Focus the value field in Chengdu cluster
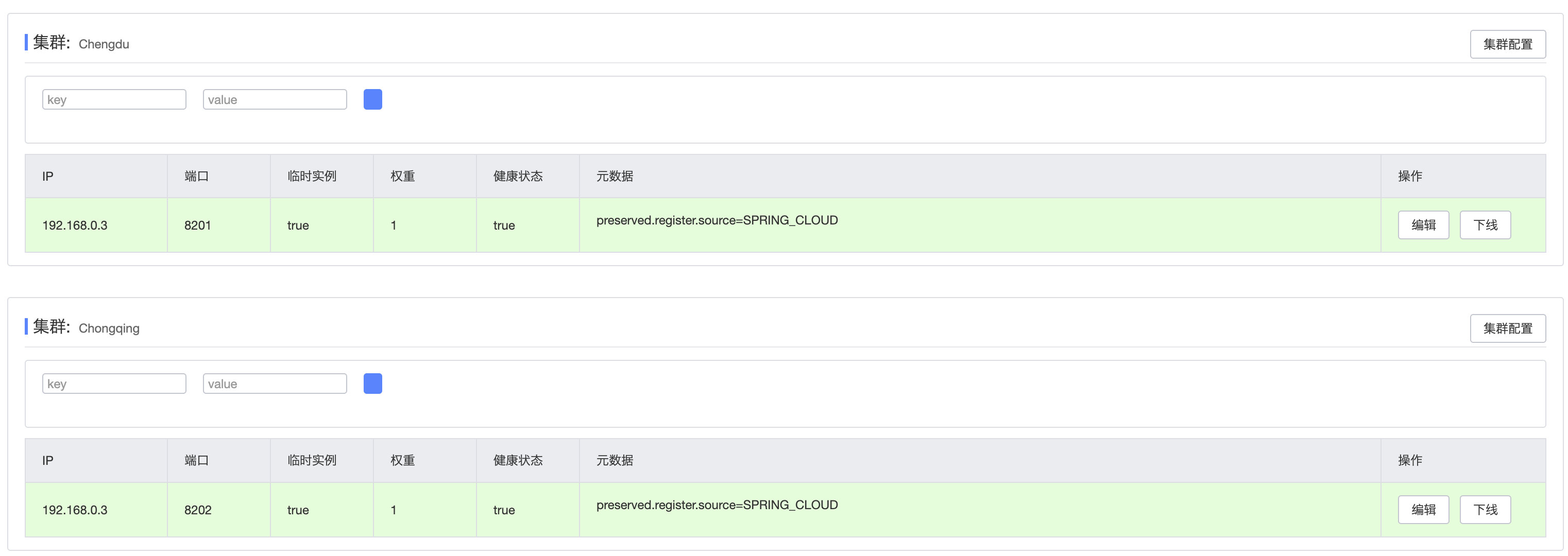 pyautogui.click(x=275, y=99)
